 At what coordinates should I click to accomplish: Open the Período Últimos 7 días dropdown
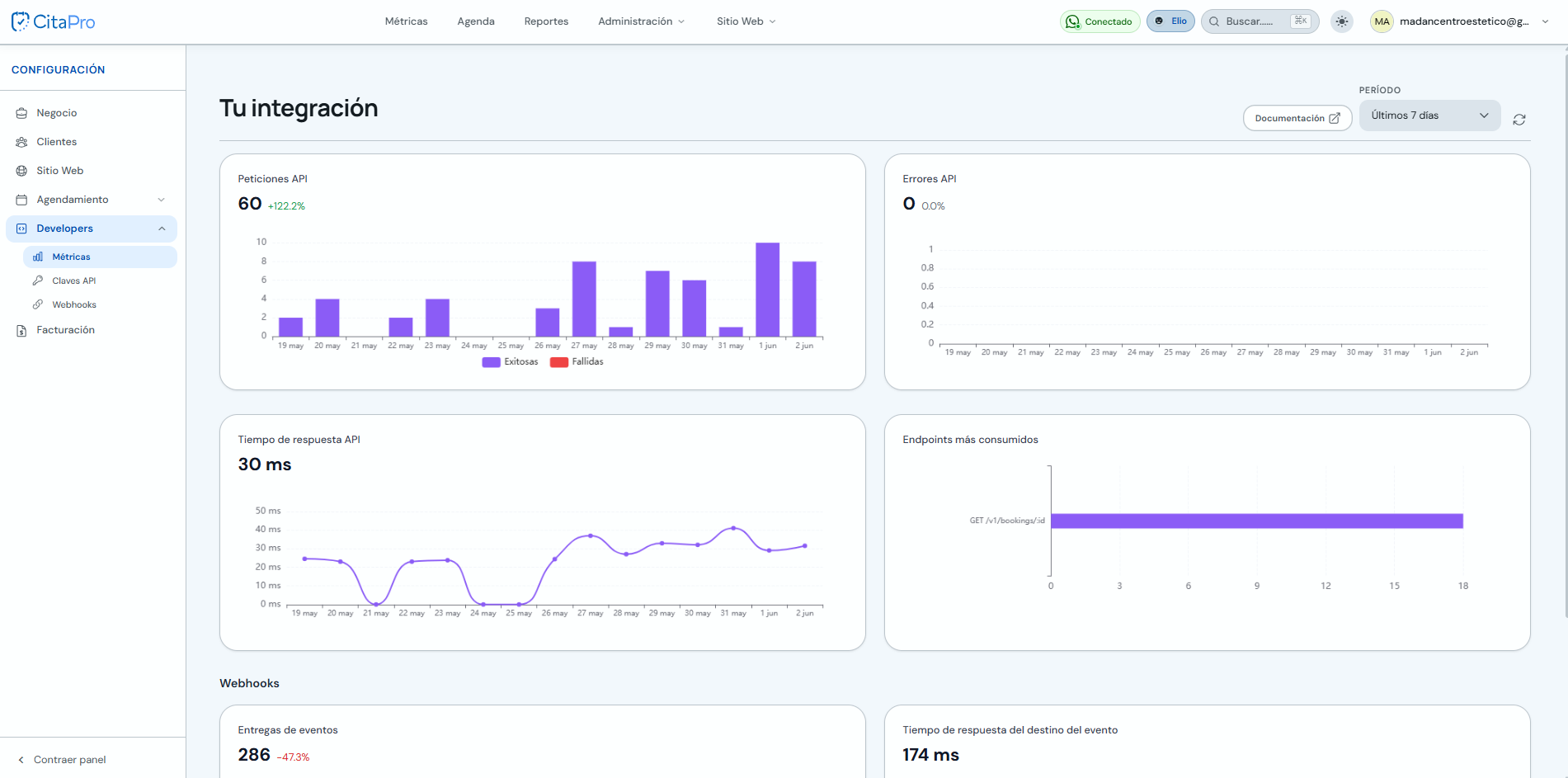1429,116
